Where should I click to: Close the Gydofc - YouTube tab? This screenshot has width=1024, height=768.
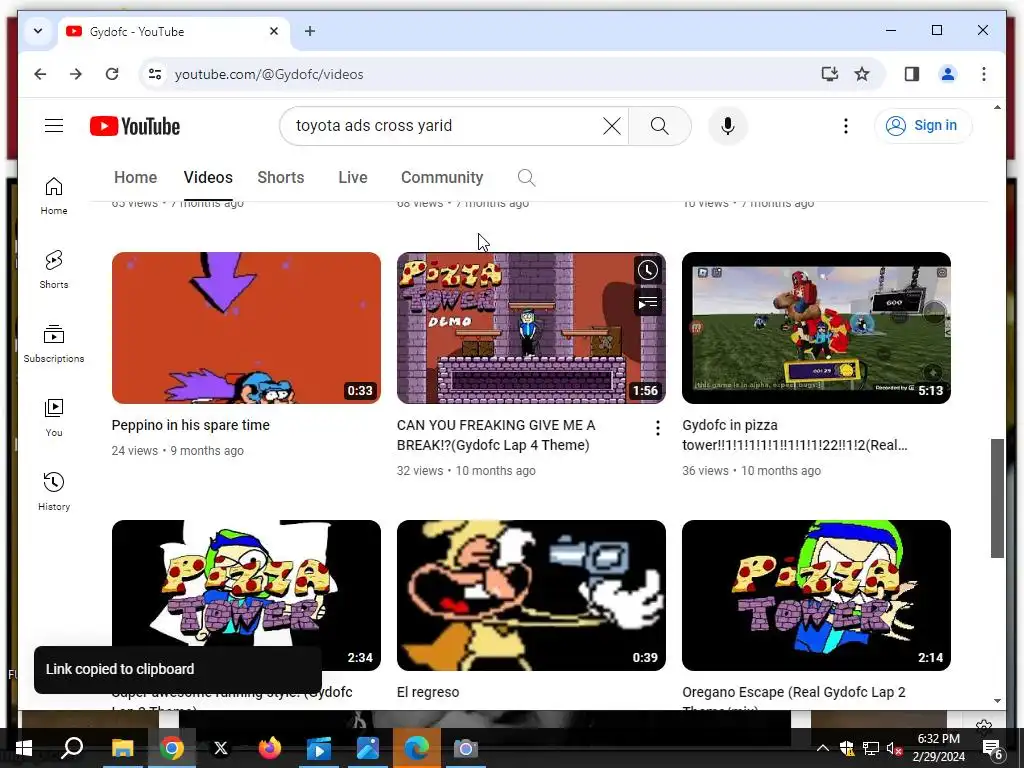tap(274, 31)
